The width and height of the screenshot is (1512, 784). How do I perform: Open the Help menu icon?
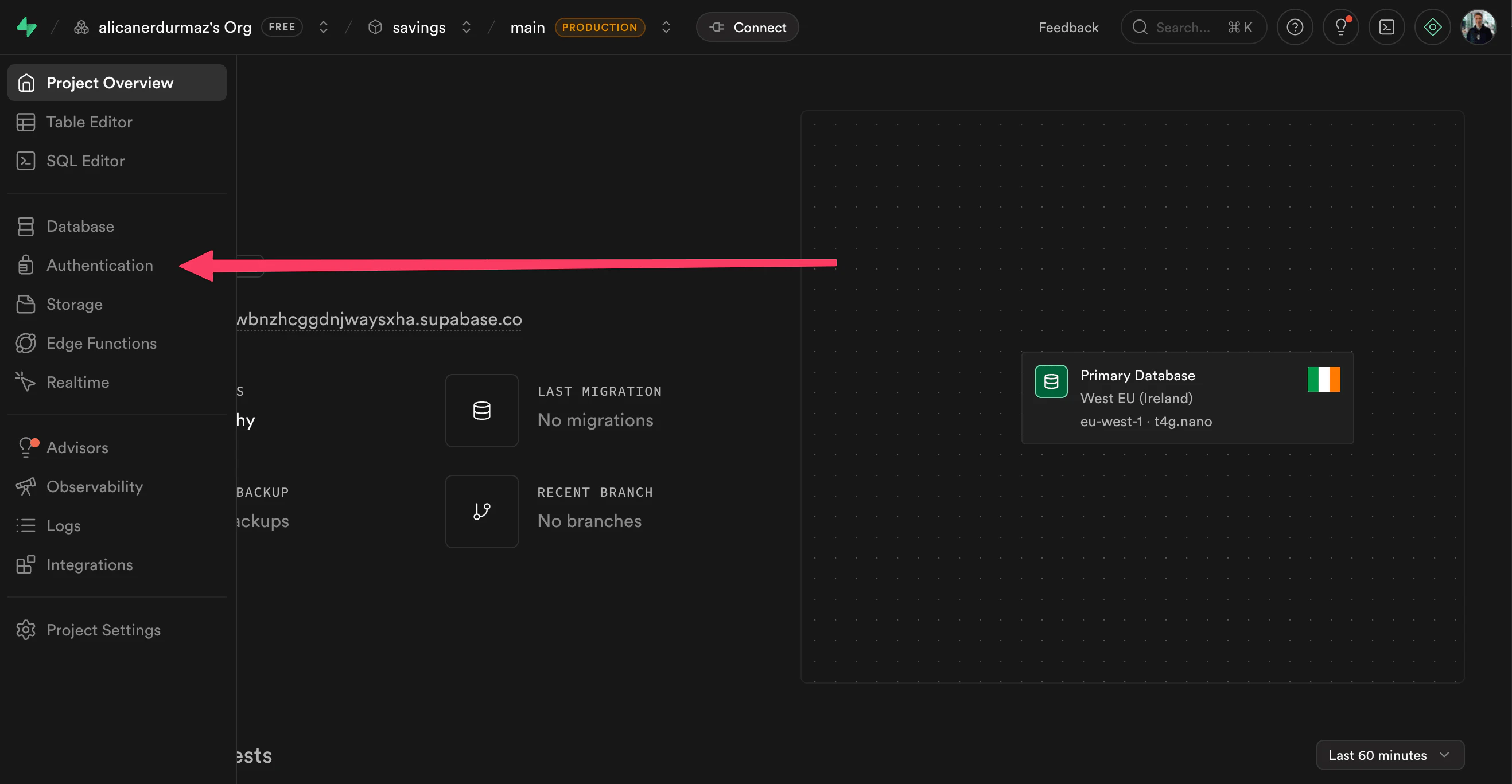coord(1295,26)
